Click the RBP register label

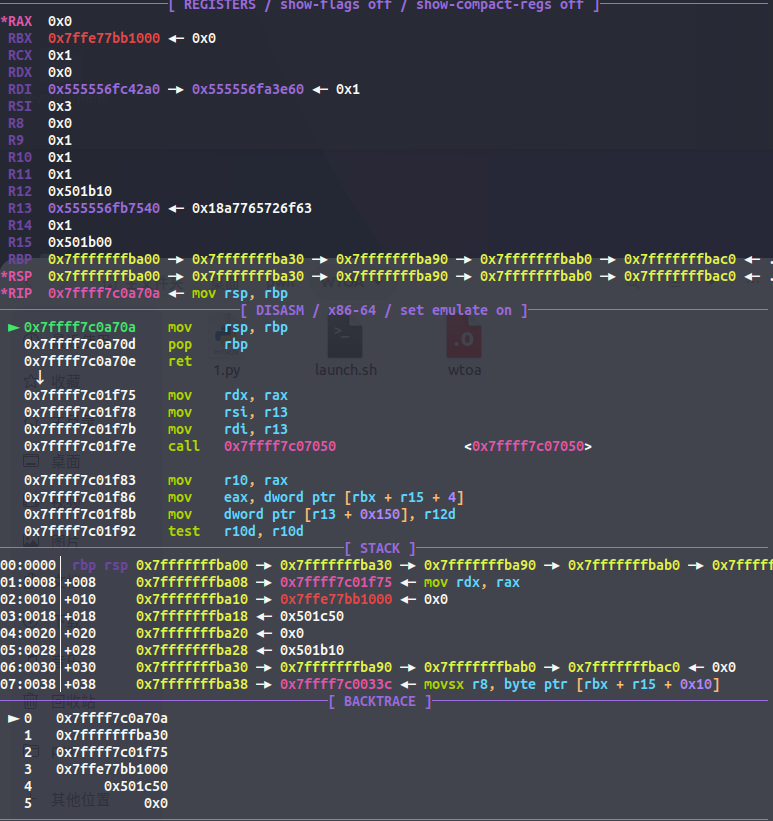click(20, 260)
